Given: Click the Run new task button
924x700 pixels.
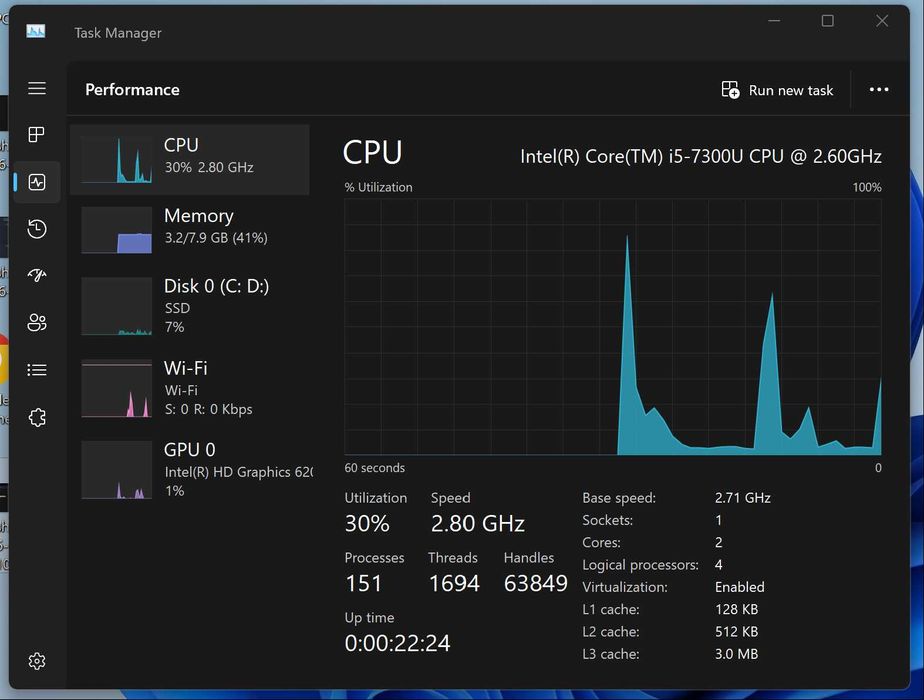Looking at the screenshot, I should (x=777, y=90).
